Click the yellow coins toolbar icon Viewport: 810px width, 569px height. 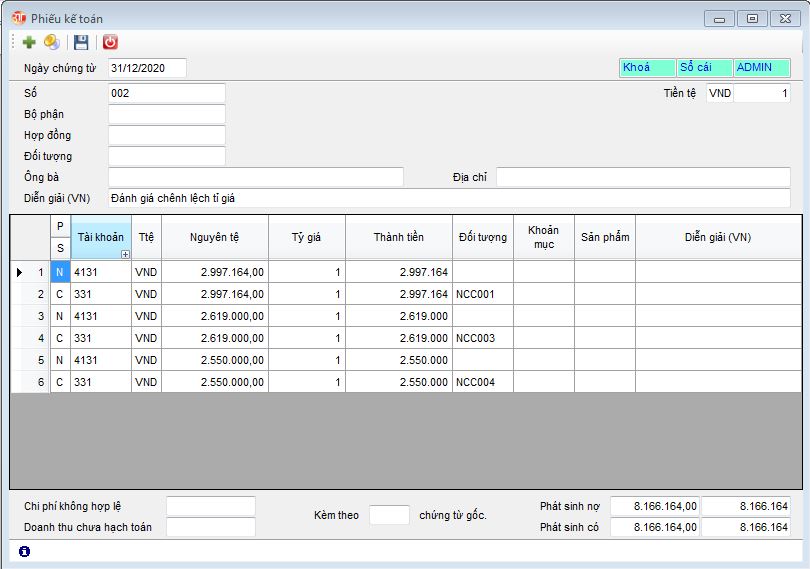[x=52, y=42]
